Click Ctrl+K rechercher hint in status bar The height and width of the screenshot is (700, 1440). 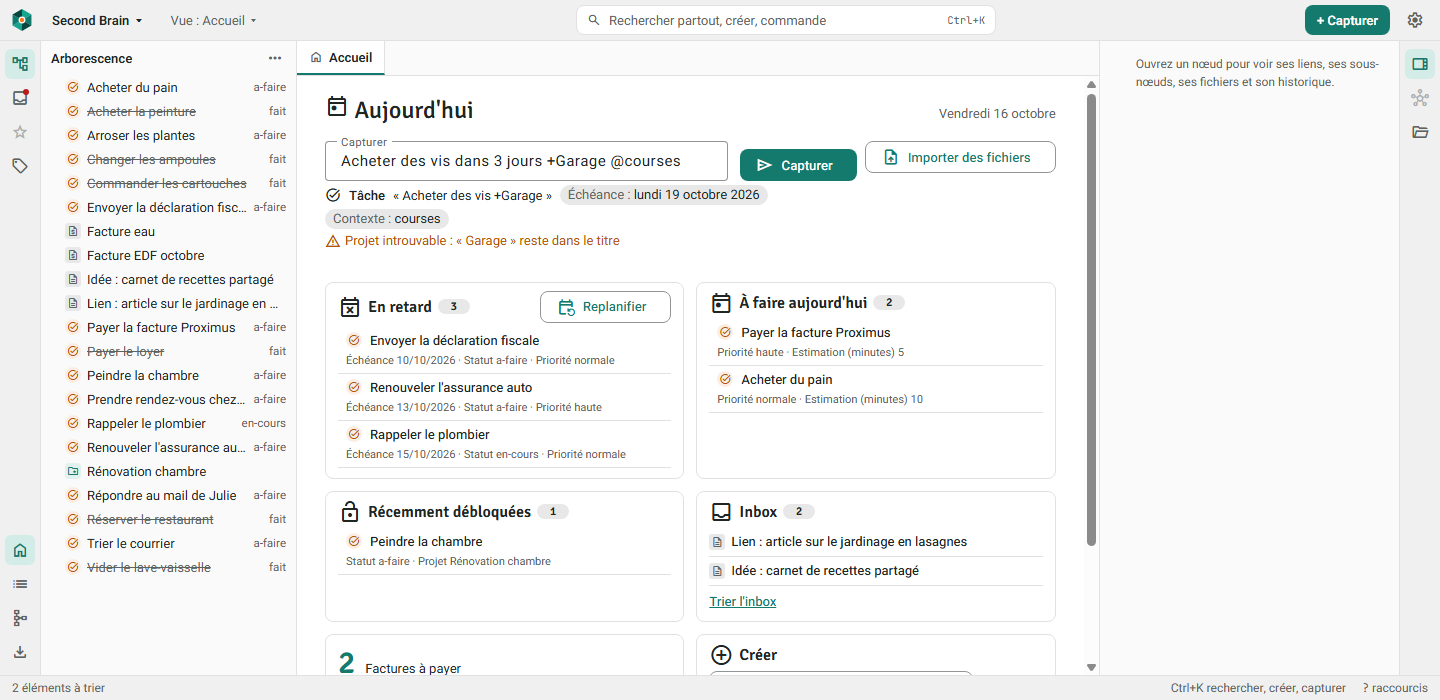pyautogui.click(x=1258, y=688)
